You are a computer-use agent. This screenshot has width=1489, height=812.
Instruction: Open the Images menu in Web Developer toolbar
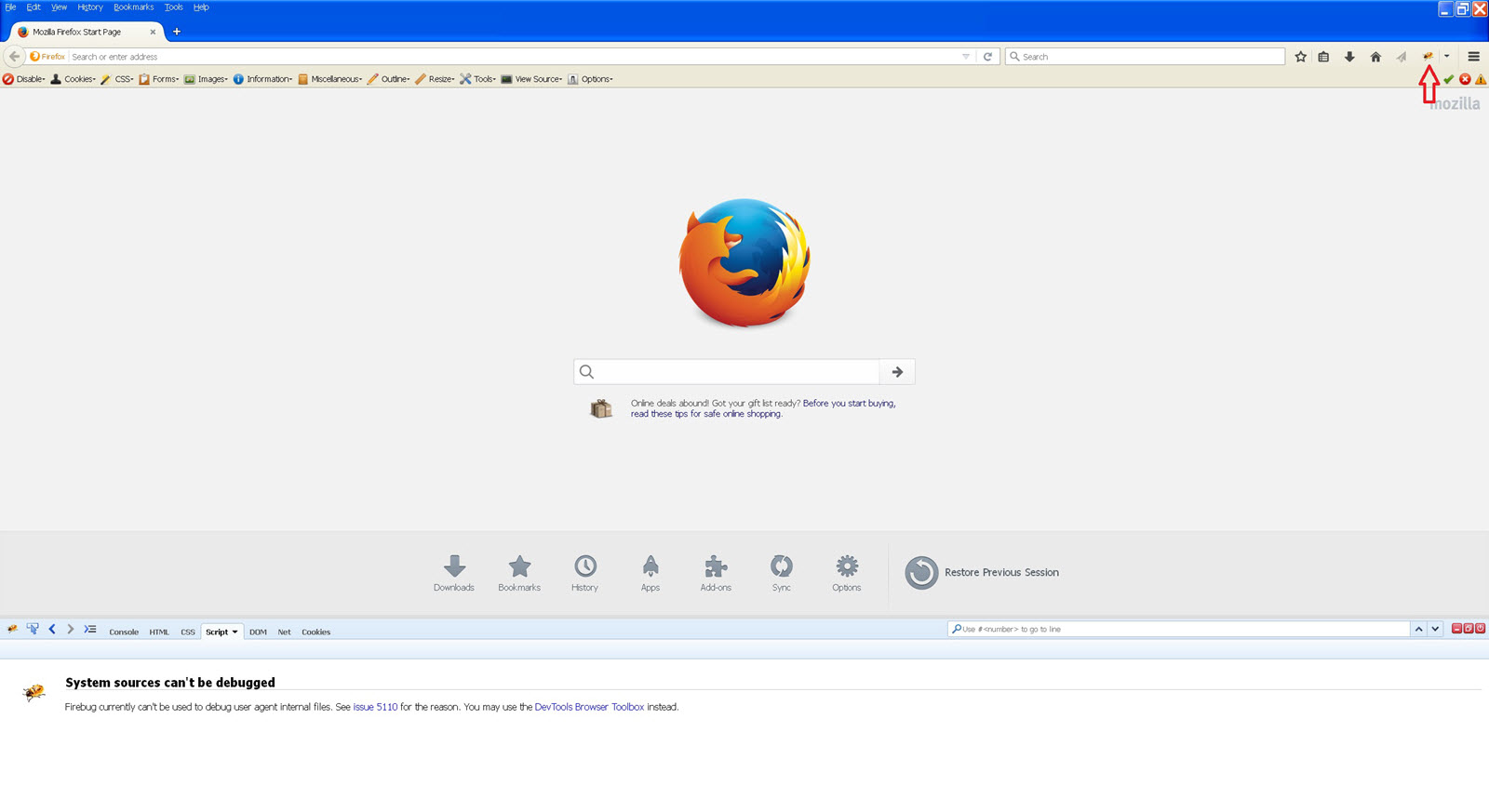click(x=206, y=79)
